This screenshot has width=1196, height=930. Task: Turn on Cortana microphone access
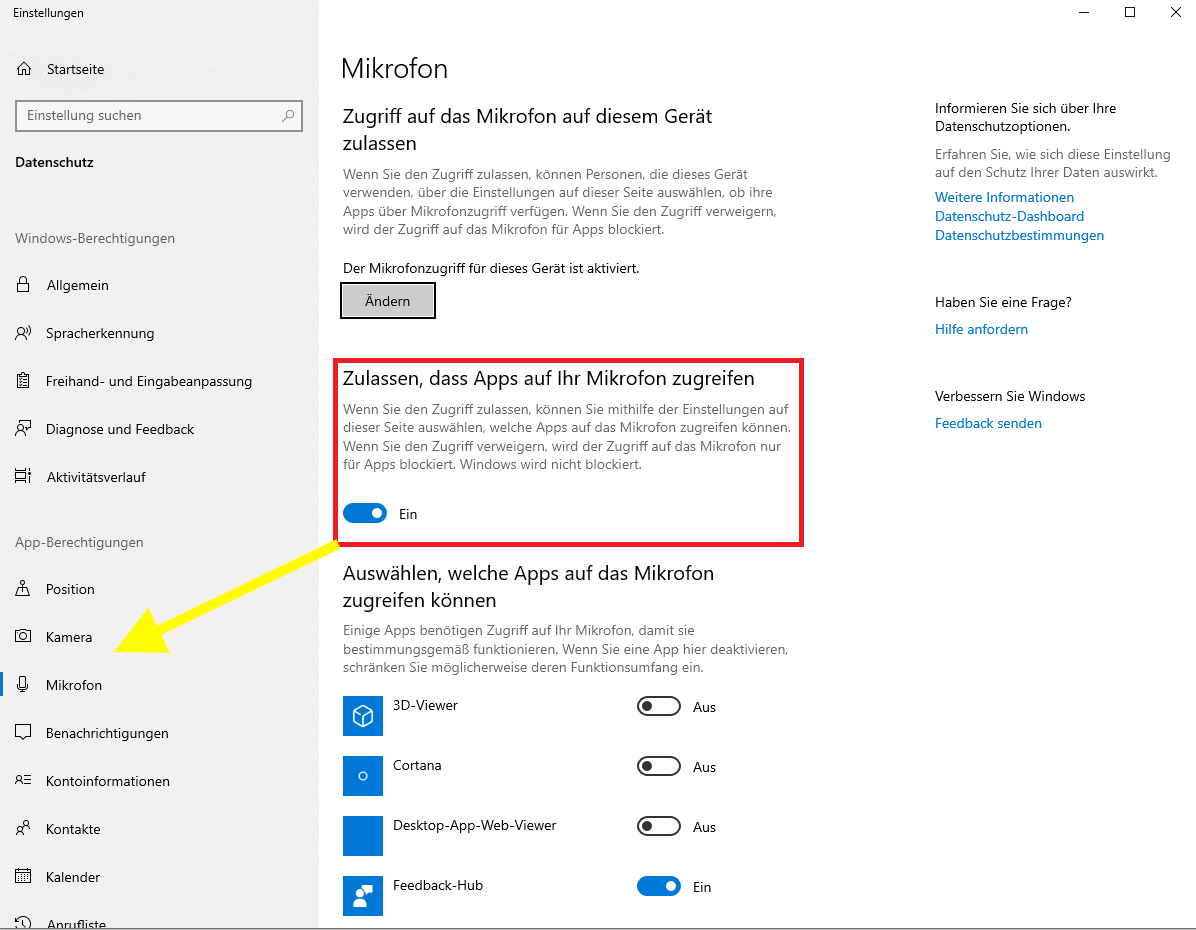[658, 767]
